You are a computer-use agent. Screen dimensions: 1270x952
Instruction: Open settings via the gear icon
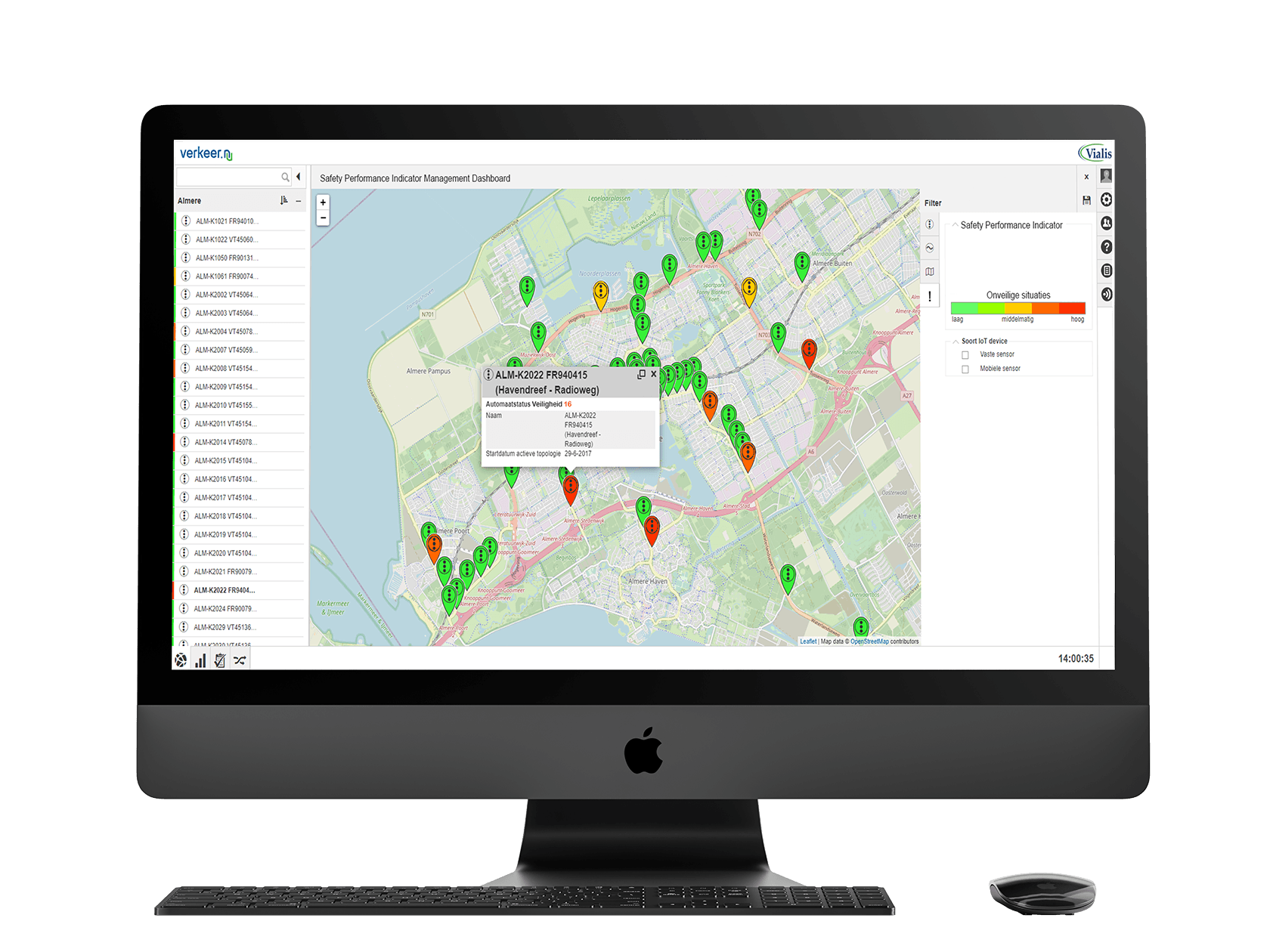click(x=1107, y=199)
